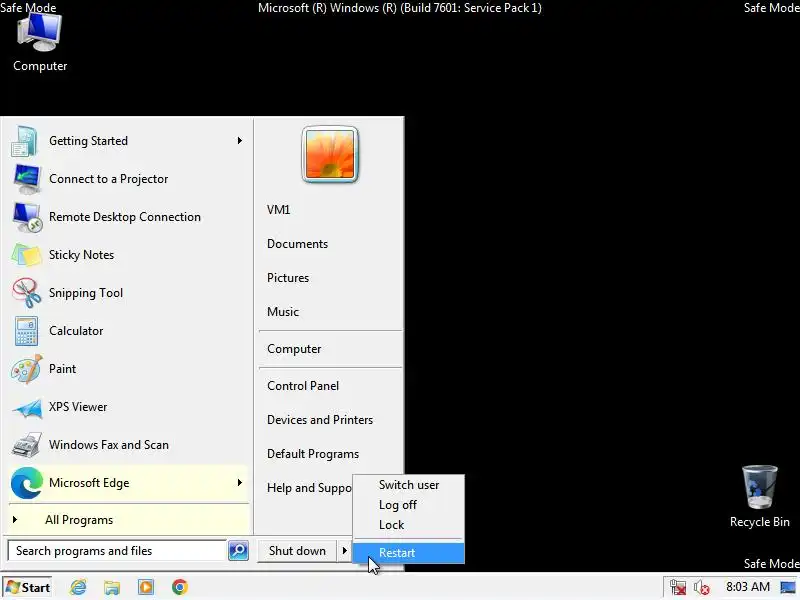Open Computer in the Start menu right pane
The image size is (800, 600).
click(294, 349)
